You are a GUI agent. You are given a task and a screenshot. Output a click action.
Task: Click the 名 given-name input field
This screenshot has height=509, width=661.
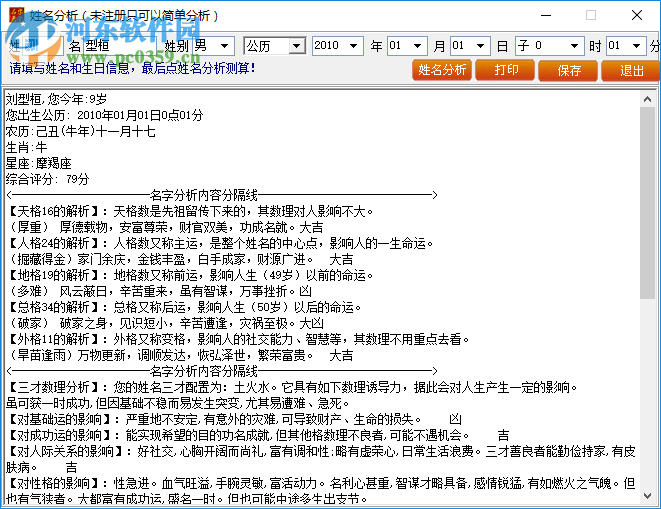point(120,46)
